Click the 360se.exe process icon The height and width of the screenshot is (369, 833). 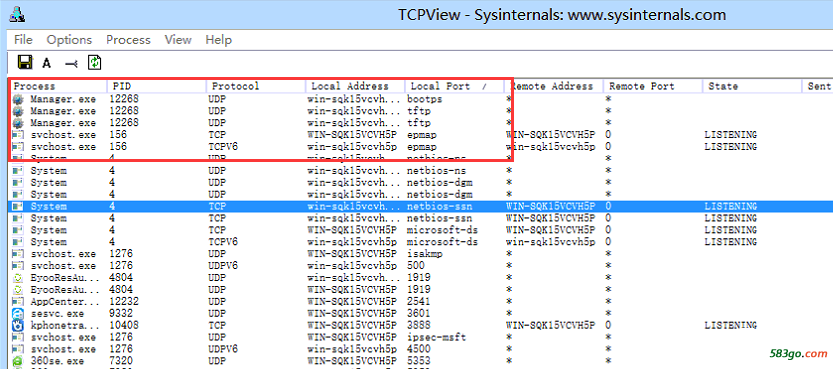coord(18,361)
